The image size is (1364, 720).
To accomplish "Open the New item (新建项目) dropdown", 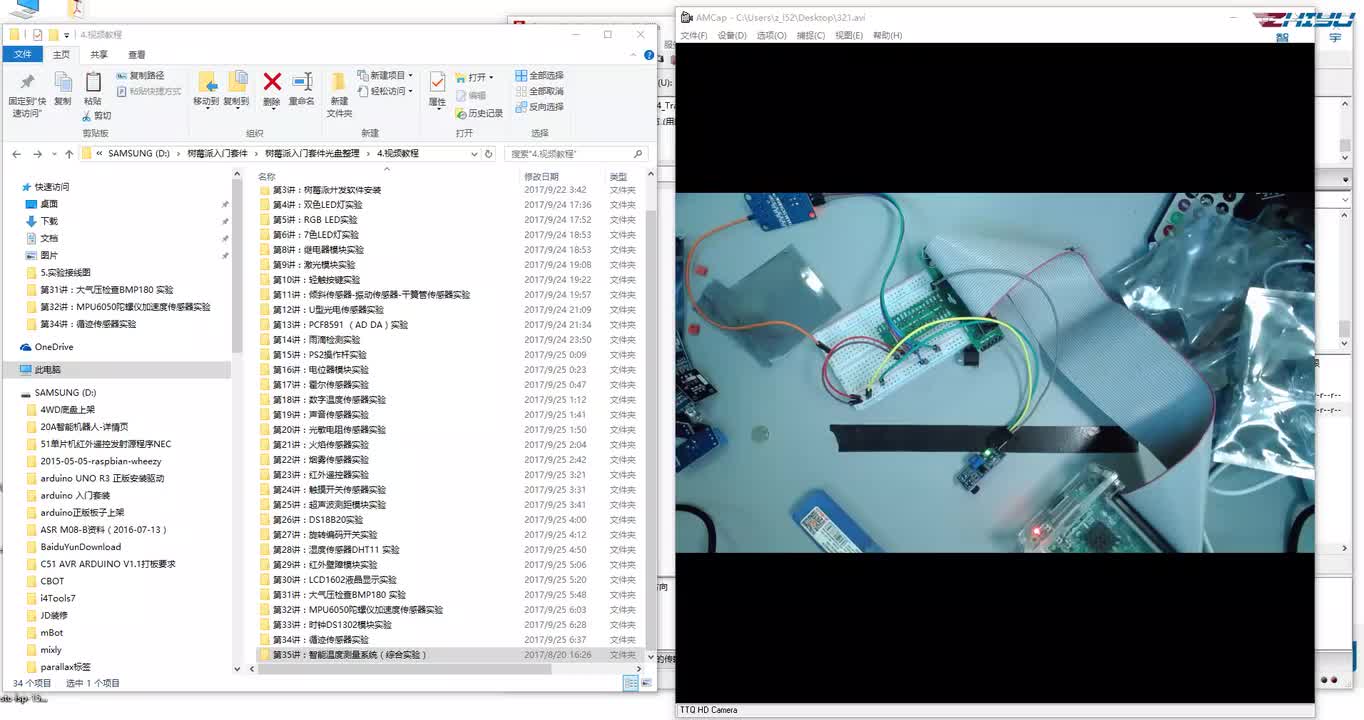I will coord(385,76).
